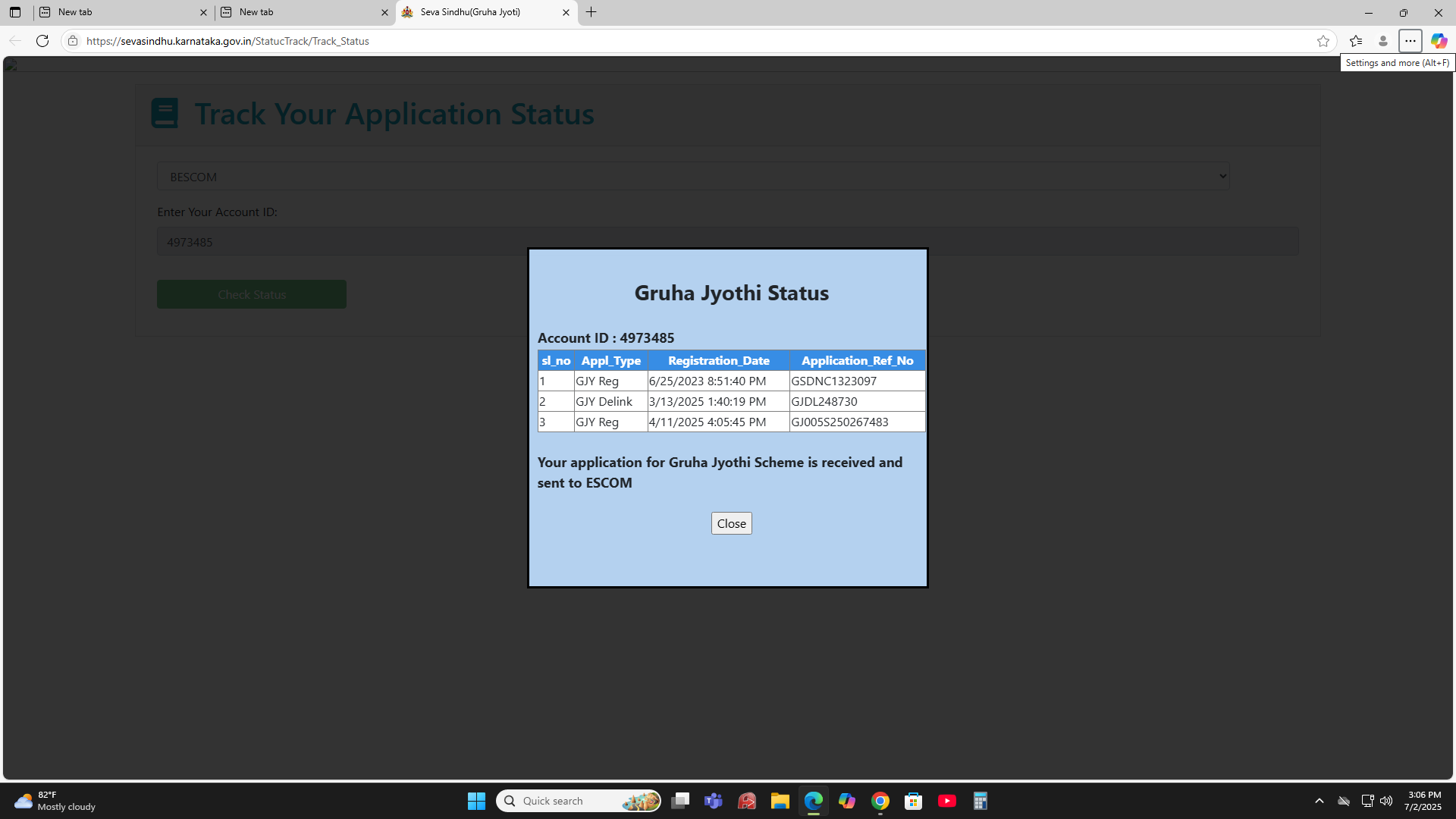The image size is (1456, 819).
Task: Refresh the current page
Action: point(42,41)
